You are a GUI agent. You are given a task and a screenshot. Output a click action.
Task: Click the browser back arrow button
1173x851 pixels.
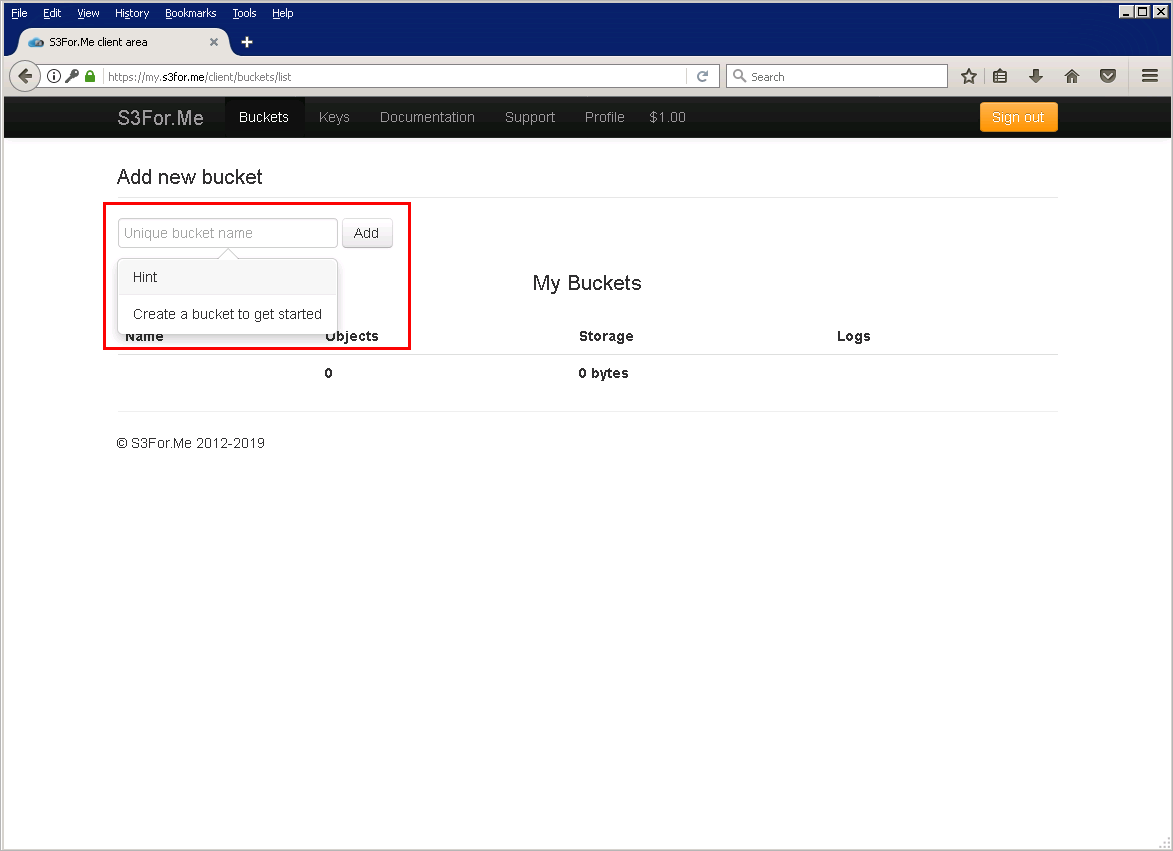click(x=25, y=76)
